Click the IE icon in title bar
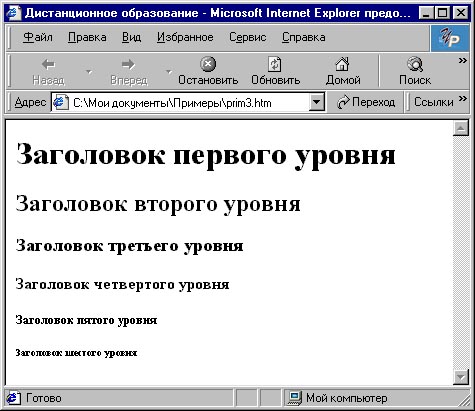 14,13
